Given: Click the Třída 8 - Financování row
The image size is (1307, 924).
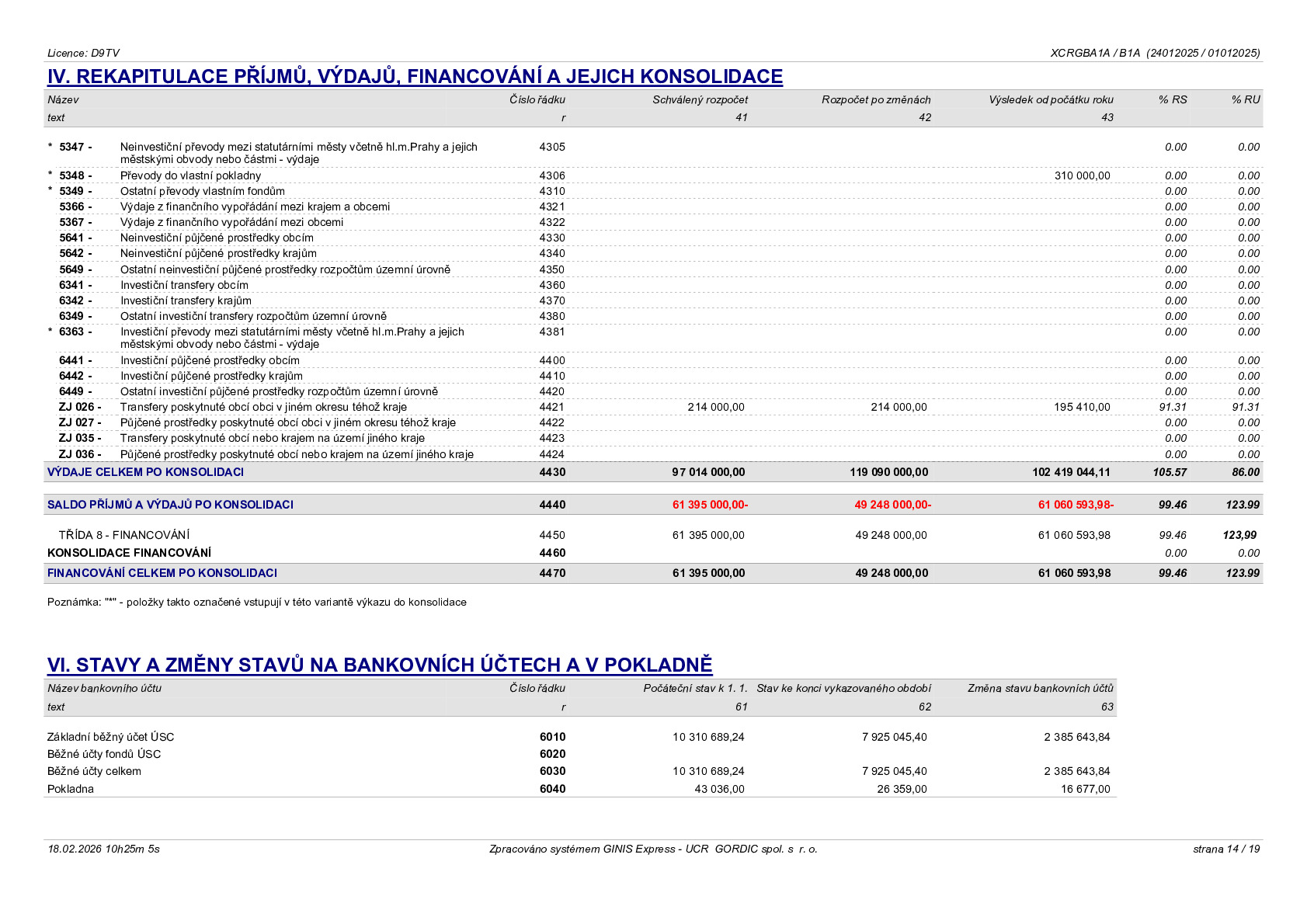Looking at the screenshot, I should (653, 535).
